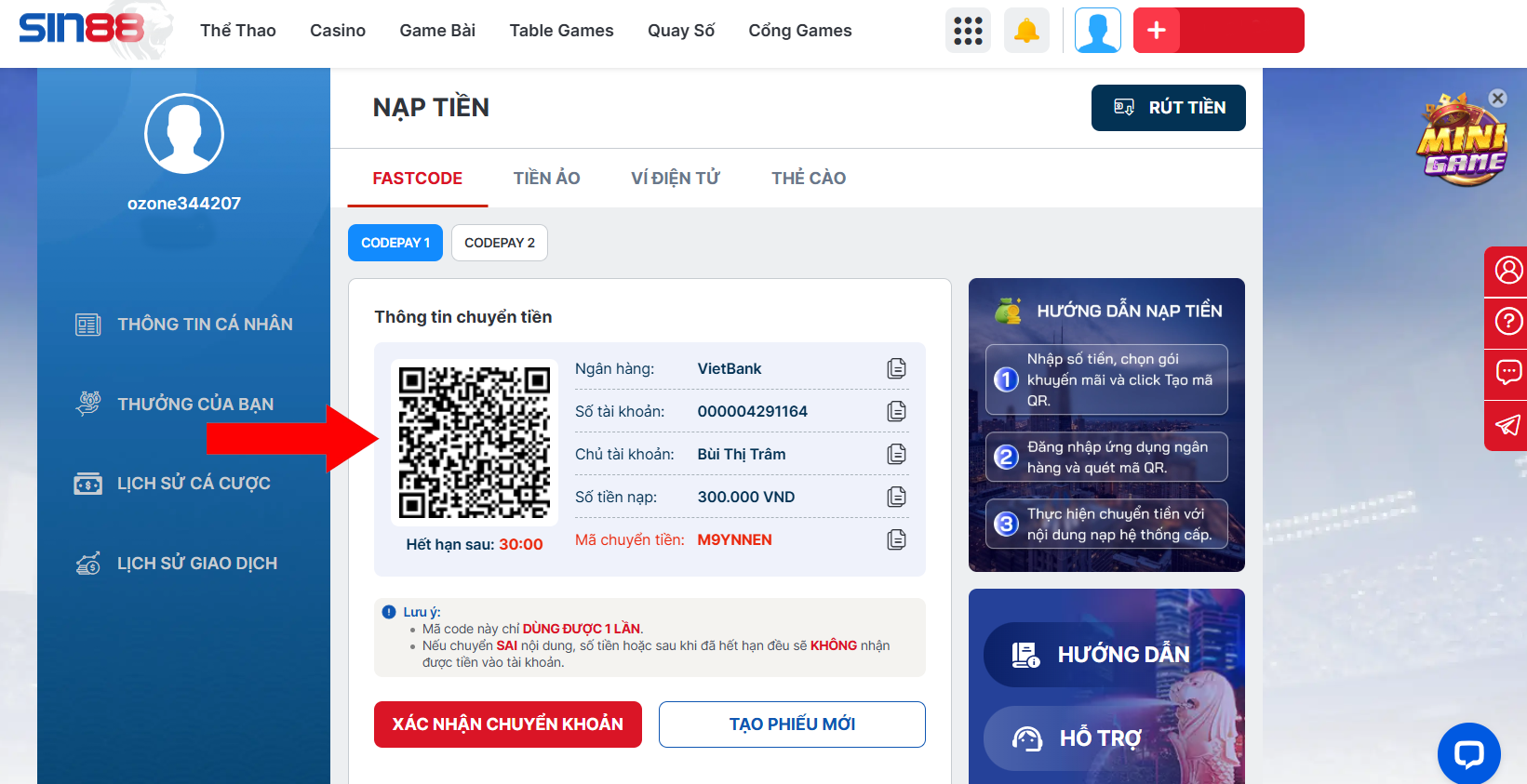1527x784 pixels.
Task: Open the help question mark icon
Action: [x=1507, y=322]
